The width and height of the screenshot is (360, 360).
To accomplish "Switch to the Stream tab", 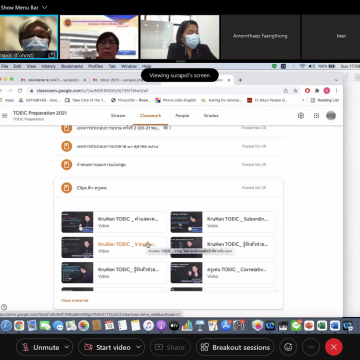I will point(118,116).
